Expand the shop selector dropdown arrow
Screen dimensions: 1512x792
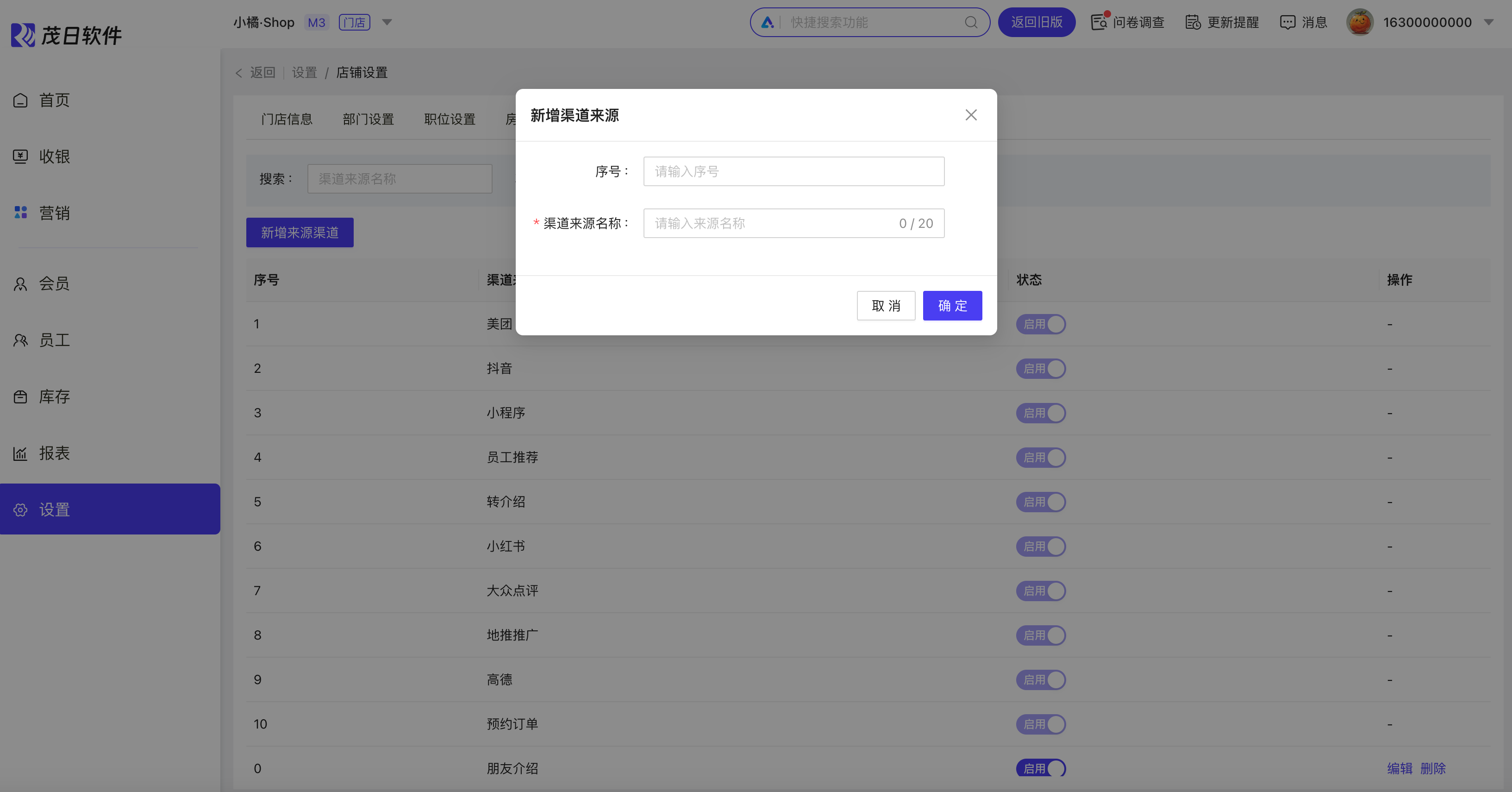click(x=387, y=22)
